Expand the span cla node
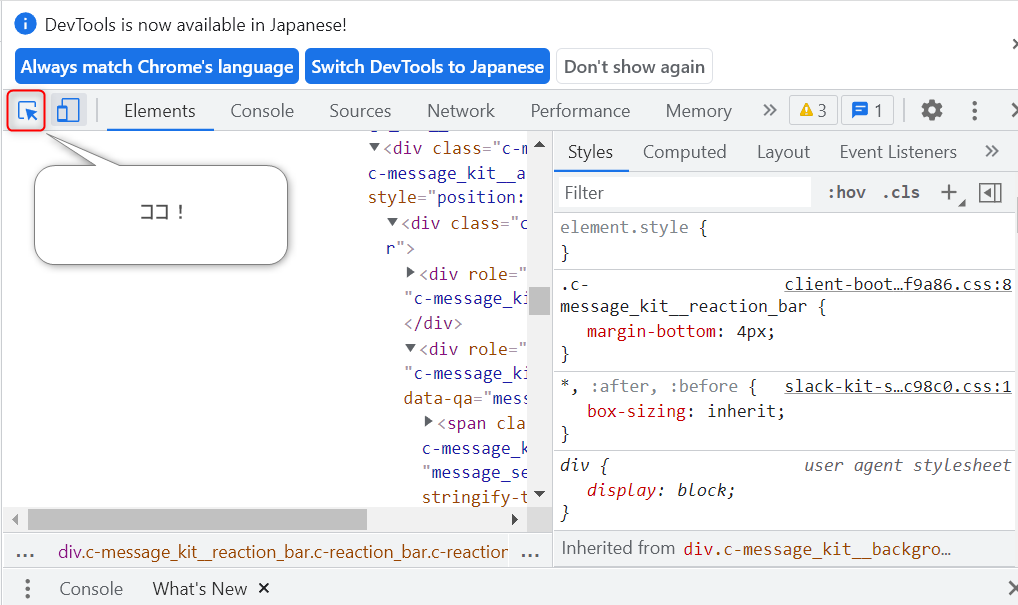Image resolution: width=1018 pixels, height=605 pixels. point(428,422)
